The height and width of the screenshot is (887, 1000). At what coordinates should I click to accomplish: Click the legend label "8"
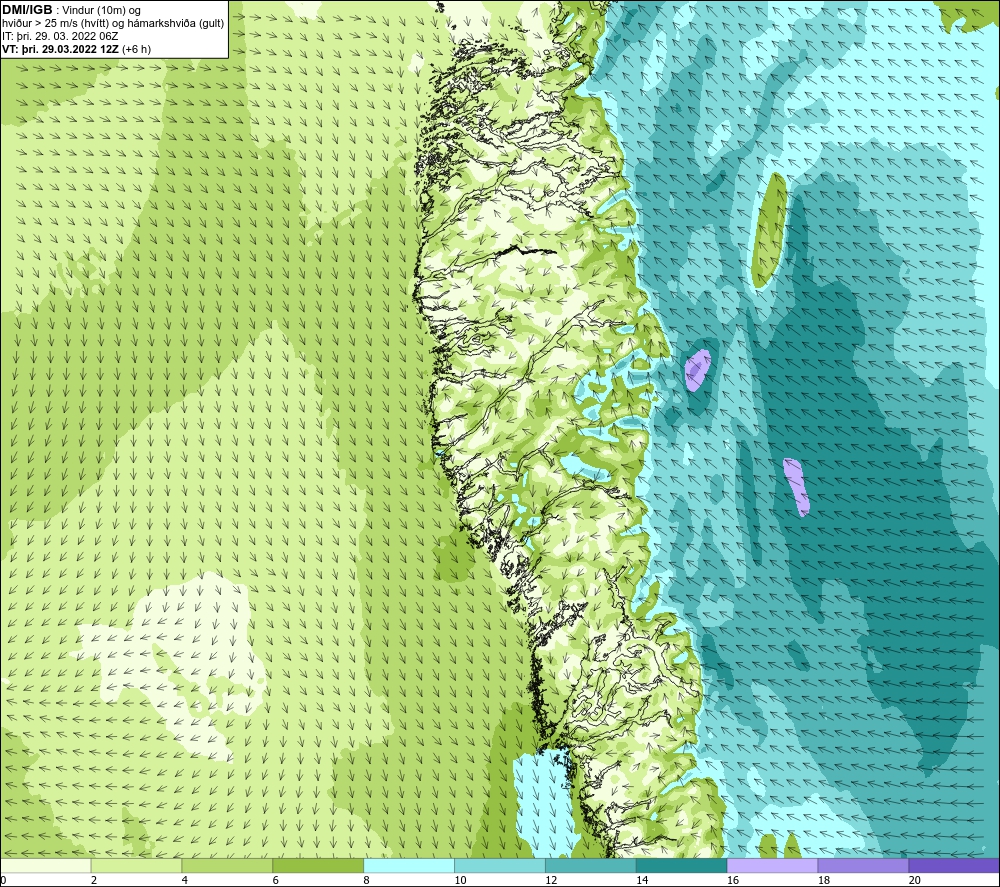pos(366,880)
